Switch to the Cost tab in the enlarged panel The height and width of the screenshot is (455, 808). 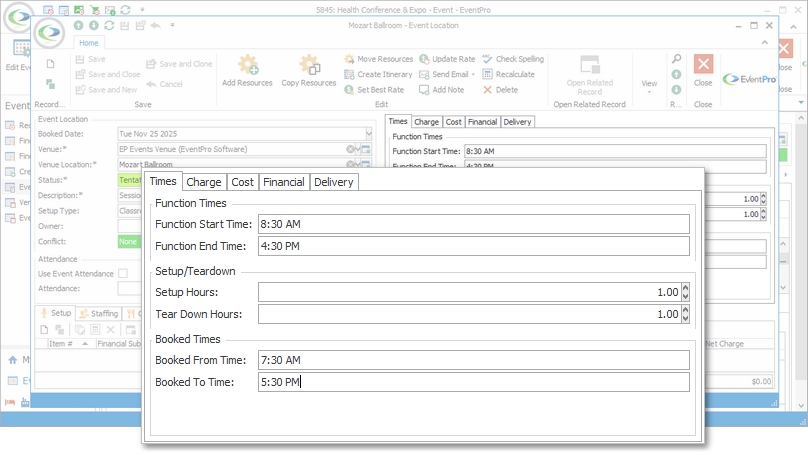(242, 182)
